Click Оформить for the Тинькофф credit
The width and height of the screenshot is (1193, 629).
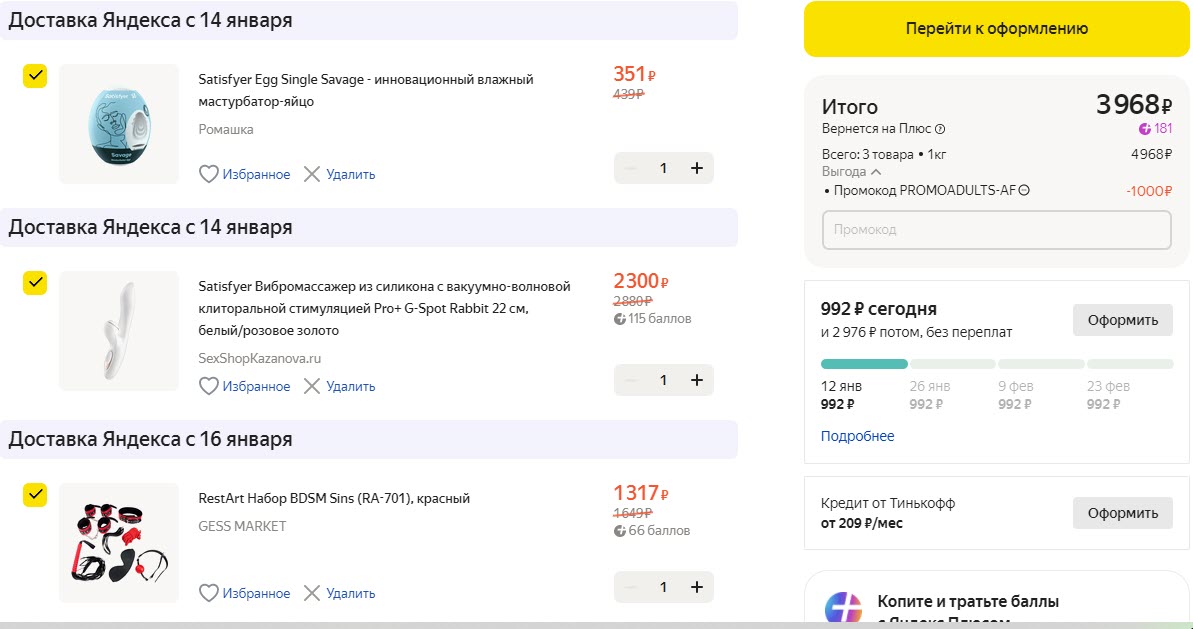tap(1122, 513)
